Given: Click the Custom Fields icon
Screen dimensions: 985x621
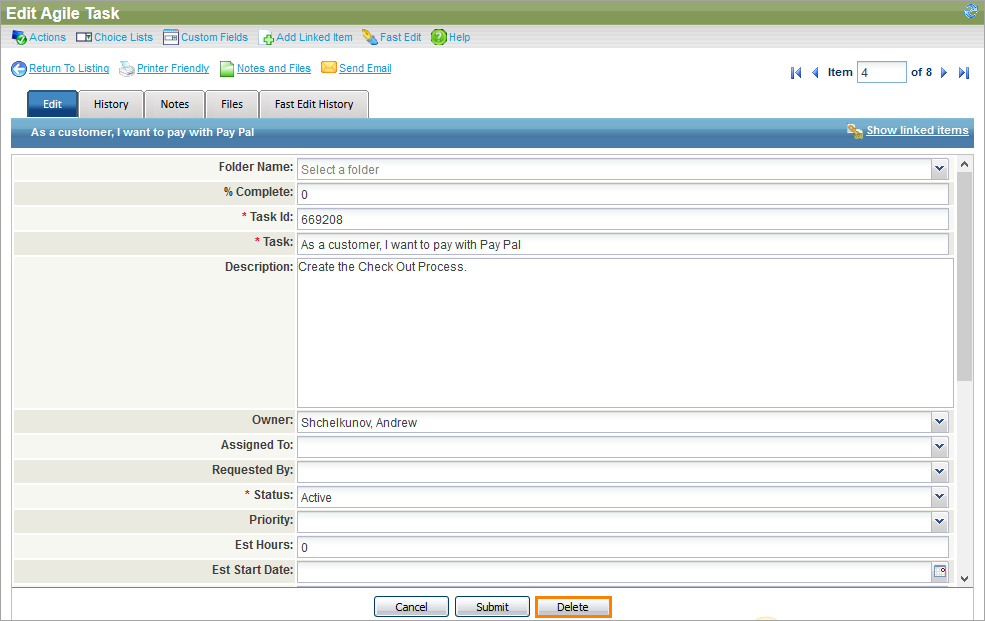Looking at the screenshot, I should pyautogui.click(x=170, y=38).
